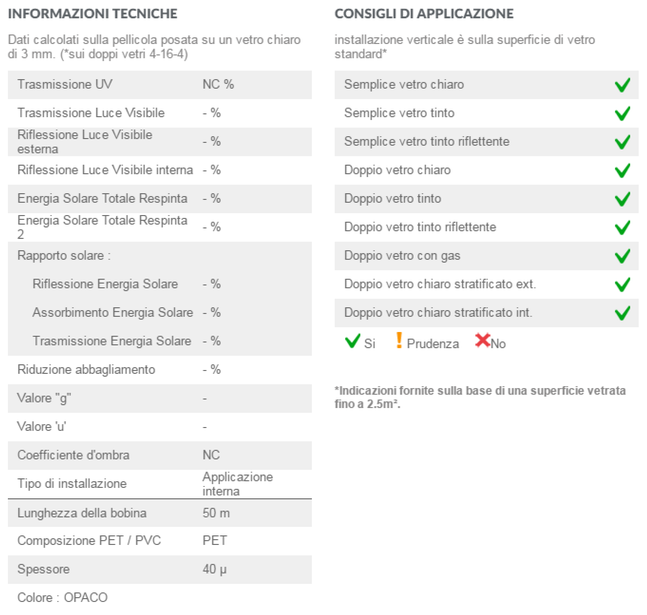
Task: Click the Lunghezza della bobina 50 m value
Action: click(x=216, y=513)
